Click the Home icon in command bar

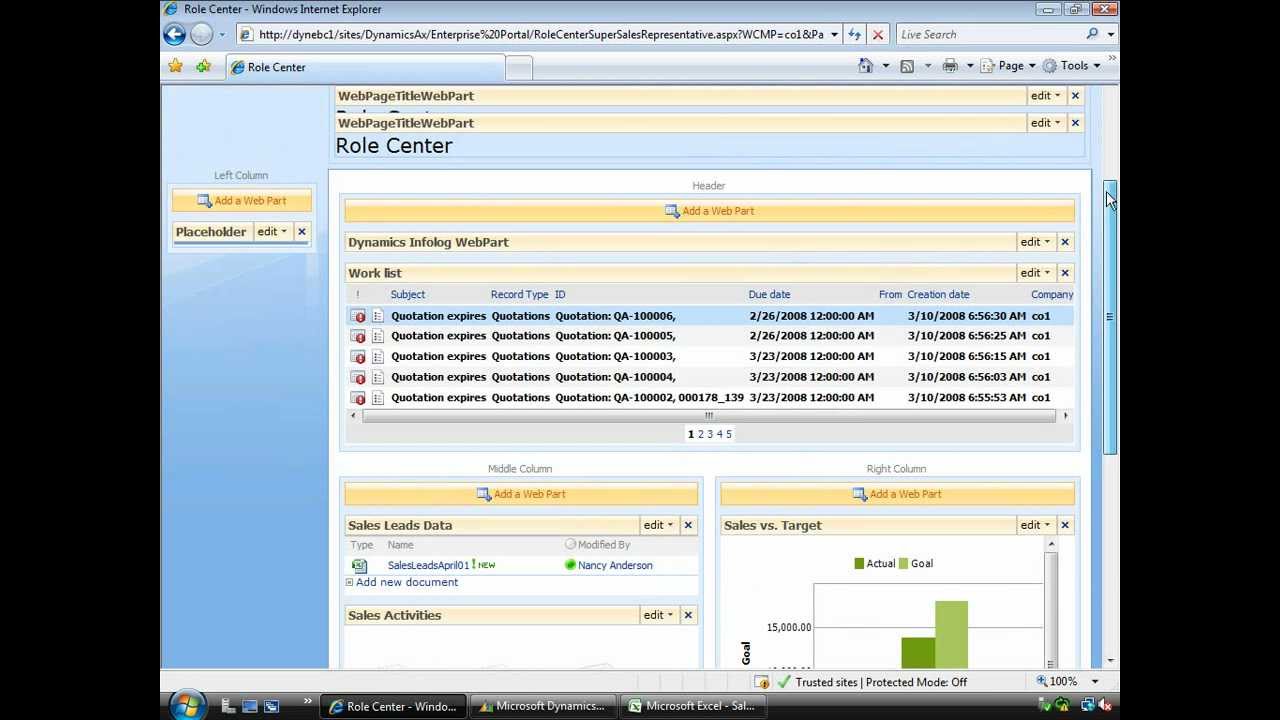pyautogui.click(x=866, y=66)
